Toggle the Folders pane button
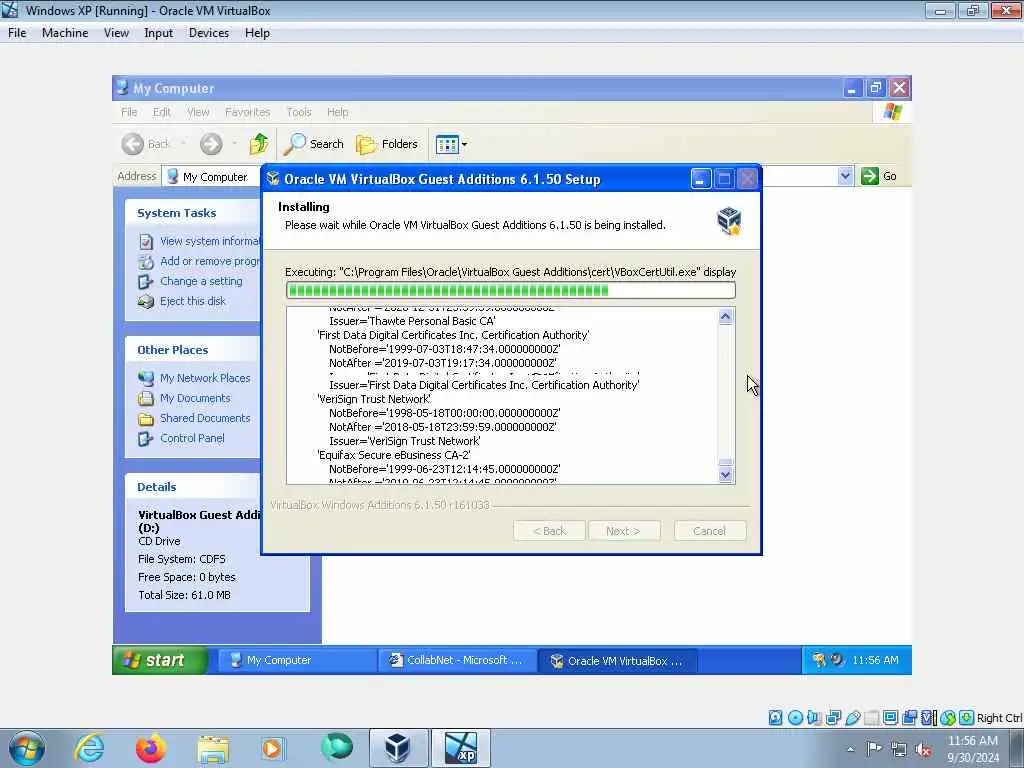The width and height of the screenshot is (1024, 768). pos(387,144)
